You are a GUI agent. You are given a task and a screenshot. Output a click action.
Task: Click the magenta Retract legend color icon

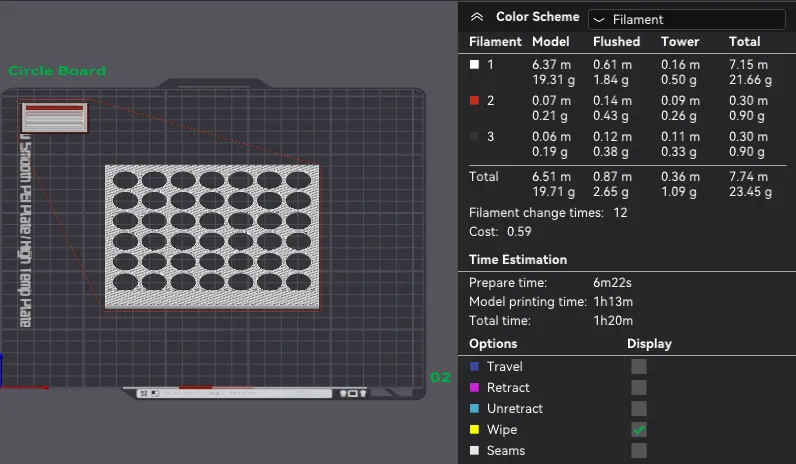(x=474, y=387)
